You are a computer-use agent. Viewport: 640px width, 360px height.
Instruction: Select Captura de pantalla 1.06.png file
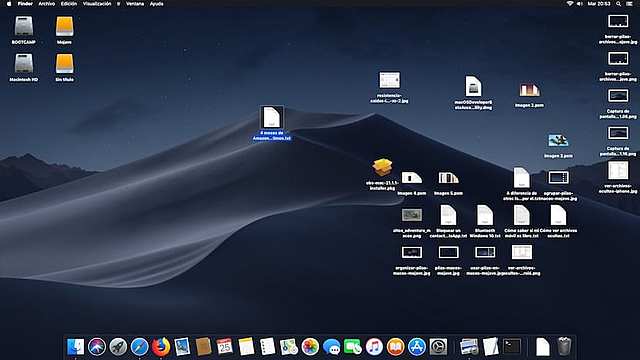tap(618, 96)
